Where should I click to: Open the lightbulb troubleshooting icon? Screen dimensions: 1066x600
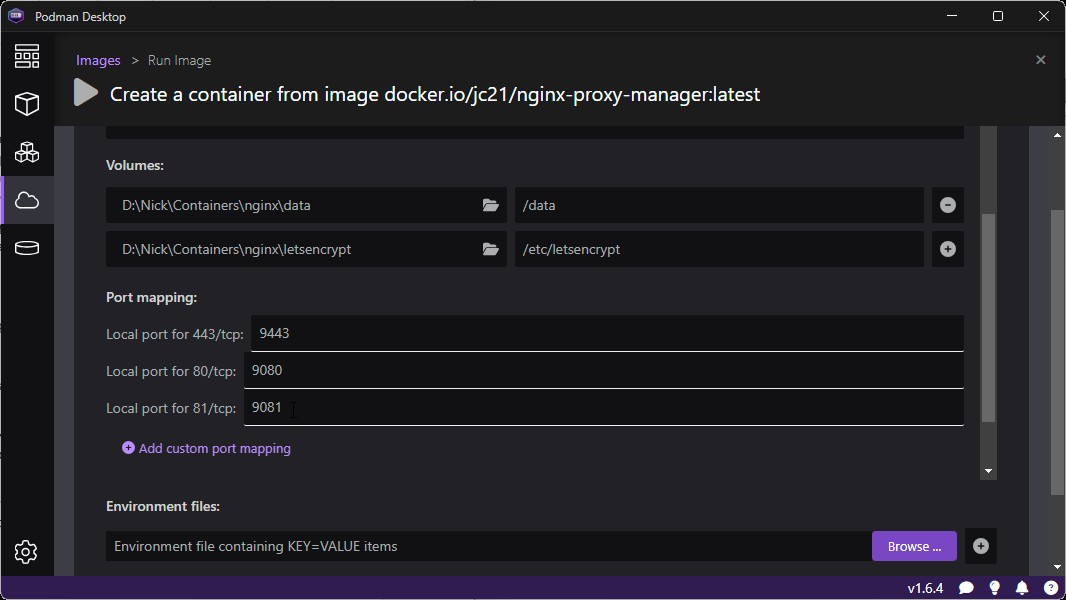pos(995,588)
